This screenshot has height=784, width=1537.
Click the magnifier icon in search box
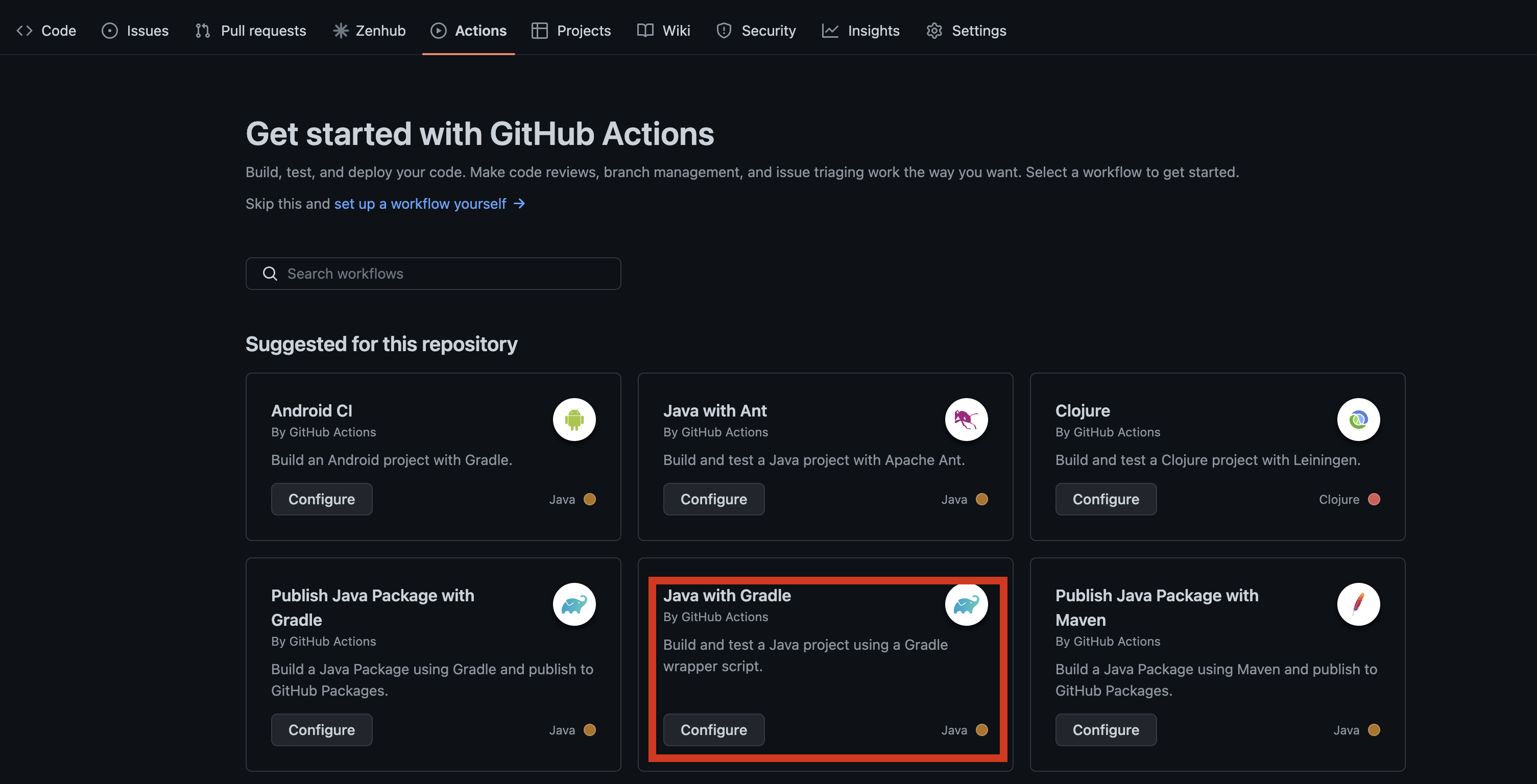coord(270,274)
